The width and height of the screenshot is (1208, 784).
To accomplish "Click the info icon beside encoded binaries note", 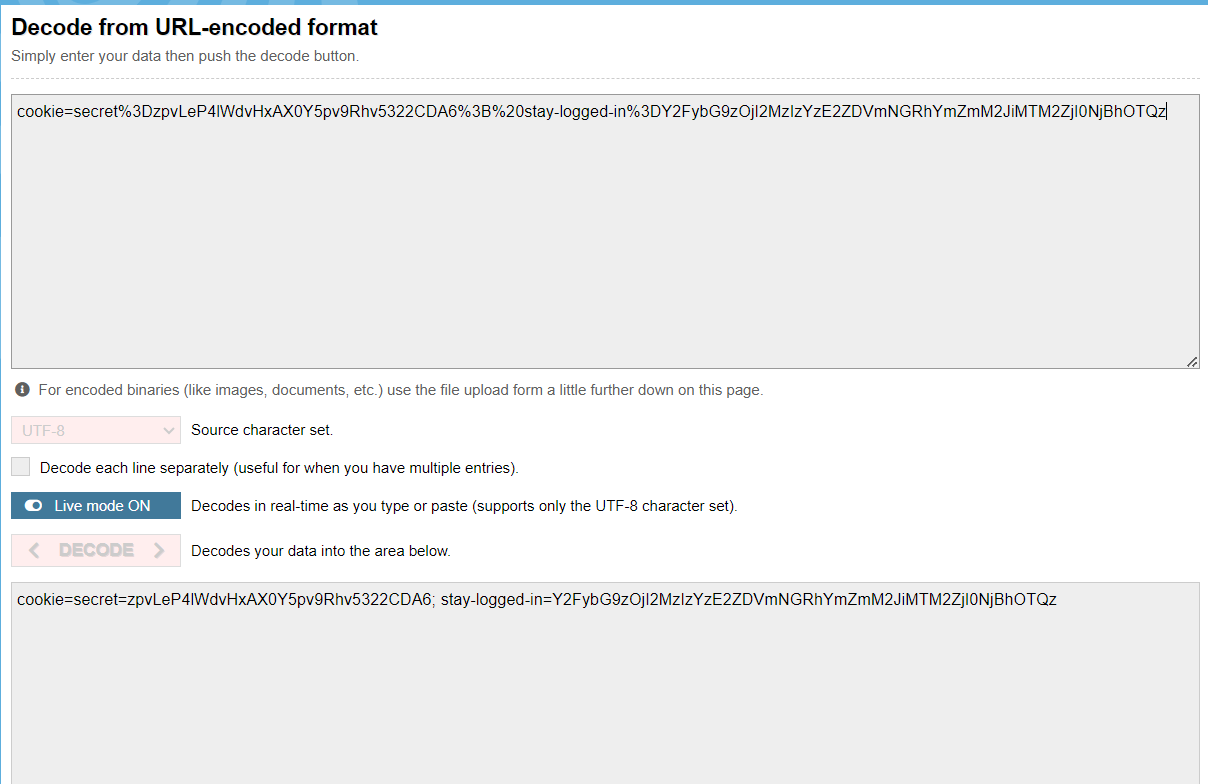I will point(22,390).
